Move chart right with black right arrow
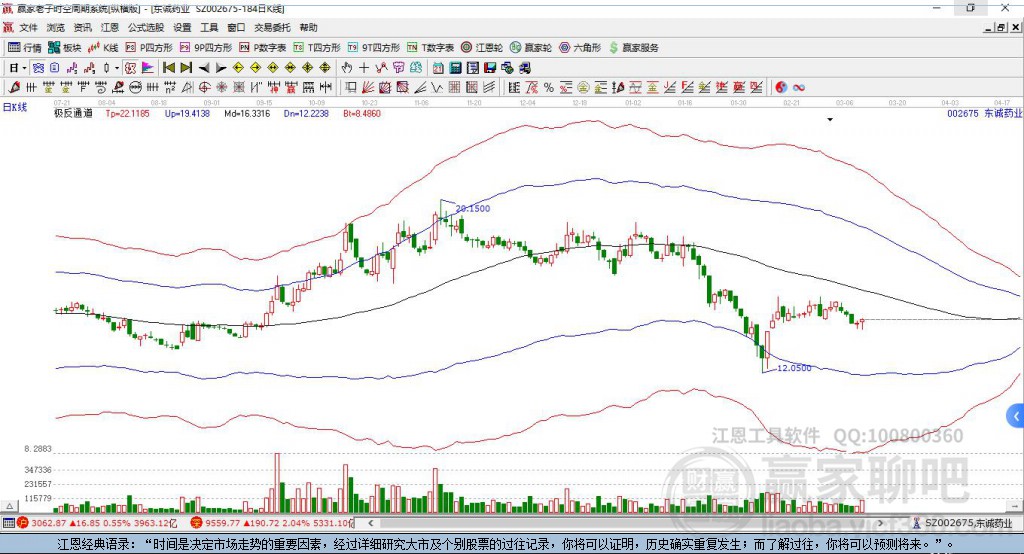This screenshot has width=1024, height=554. tap(221, 68)
